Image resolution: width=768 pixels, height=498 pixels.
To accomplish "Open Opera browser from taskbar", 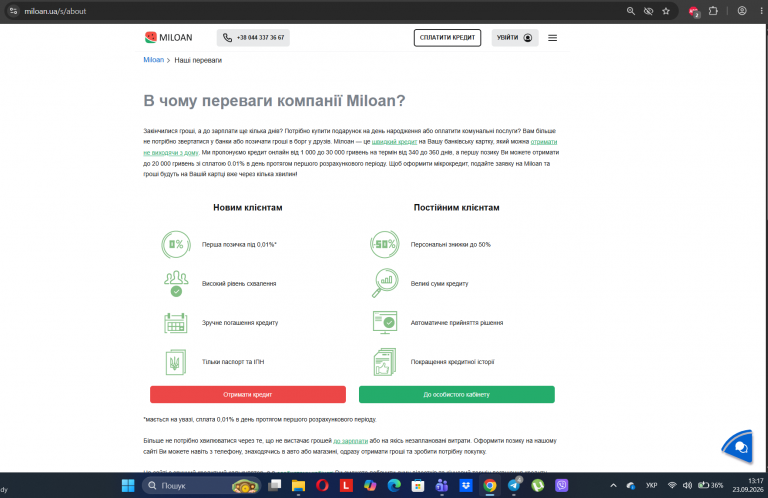I will point(322,485).
